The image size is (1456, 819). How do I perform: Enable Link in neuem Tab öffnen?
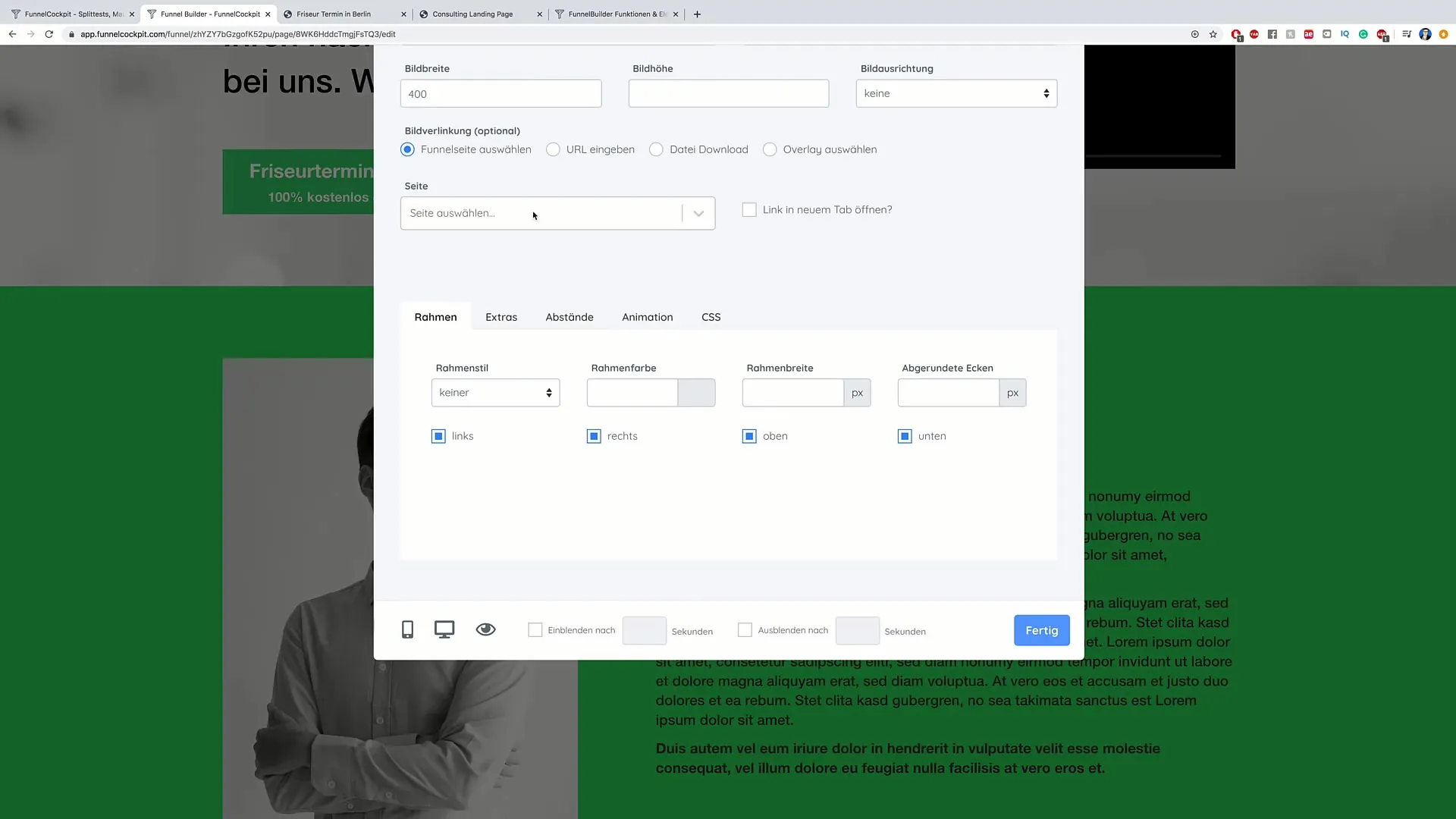point(749,209)
